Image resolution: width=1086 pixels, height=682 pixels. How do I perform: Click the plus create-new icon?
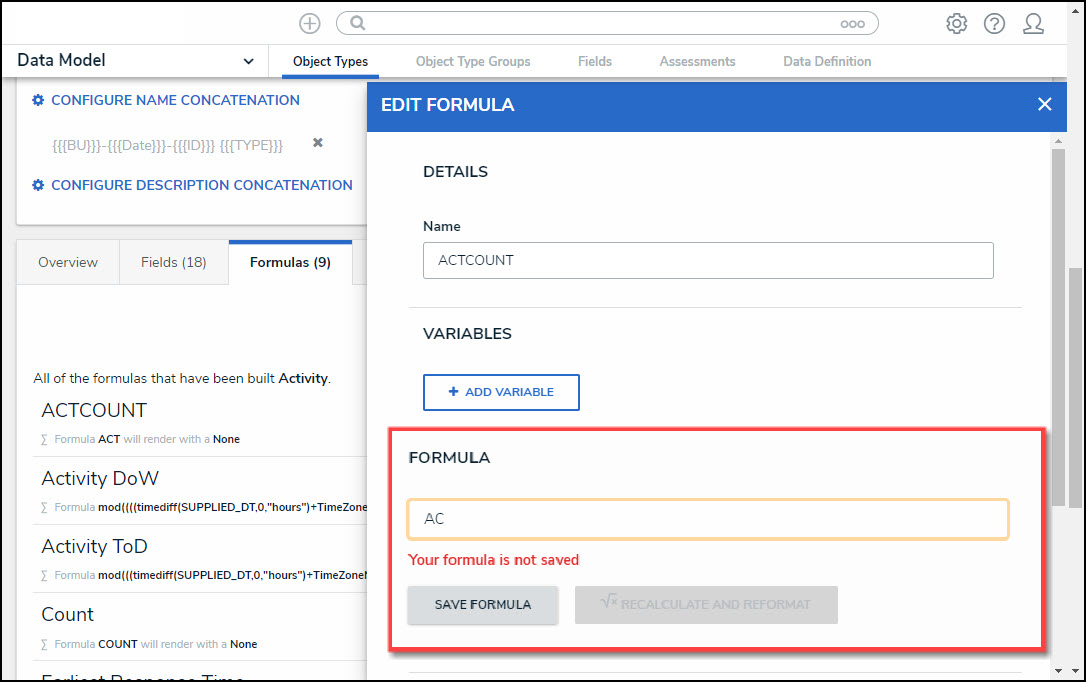(310, 23)
